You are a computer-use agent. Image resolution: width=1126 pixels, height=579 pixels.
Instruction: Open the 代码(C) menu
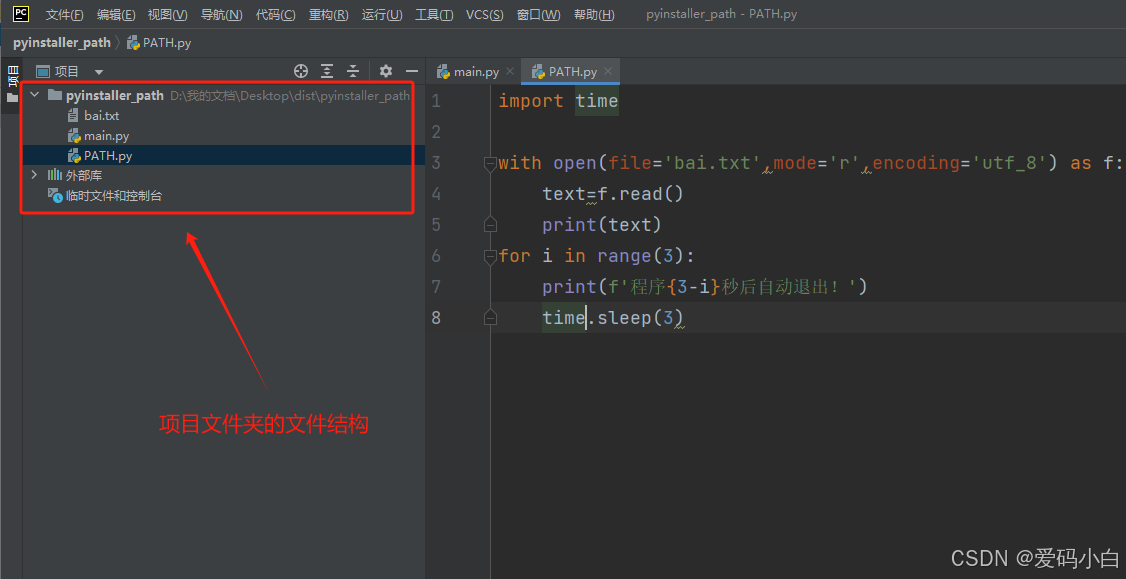point(276,14)
